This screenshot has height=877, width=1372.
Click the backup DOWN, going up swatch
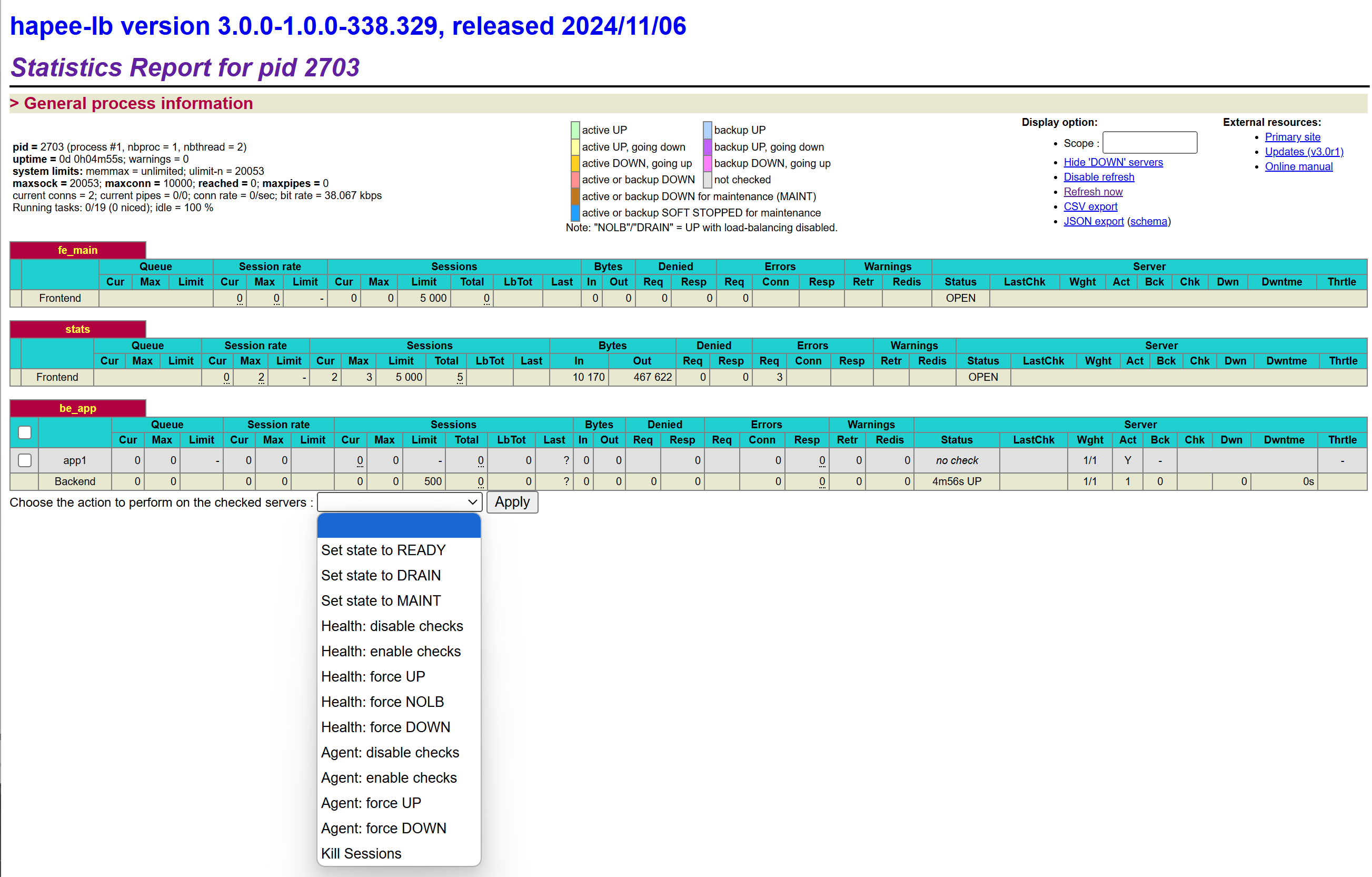pyautogui.click(x=708, y=163)
